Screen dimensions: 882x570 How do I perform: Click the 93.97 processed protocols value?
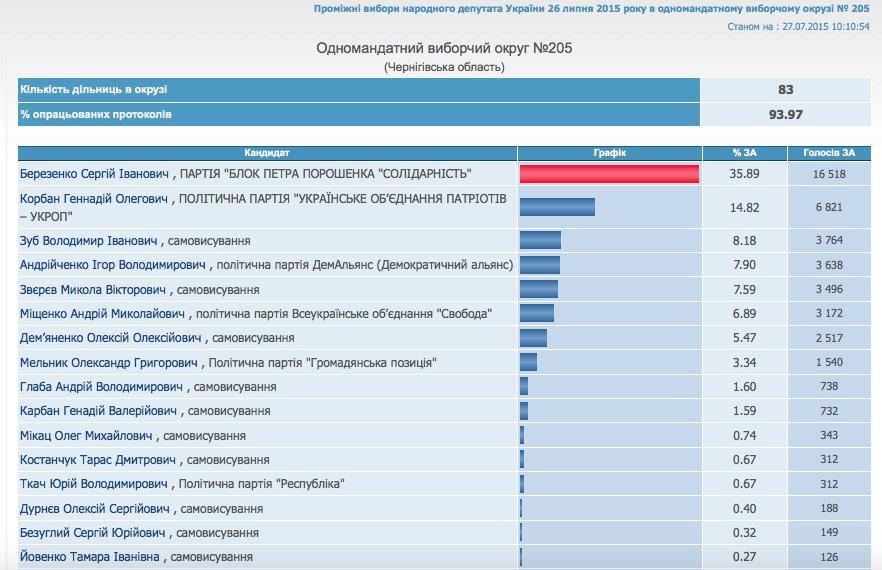click(x=785, y=114)
